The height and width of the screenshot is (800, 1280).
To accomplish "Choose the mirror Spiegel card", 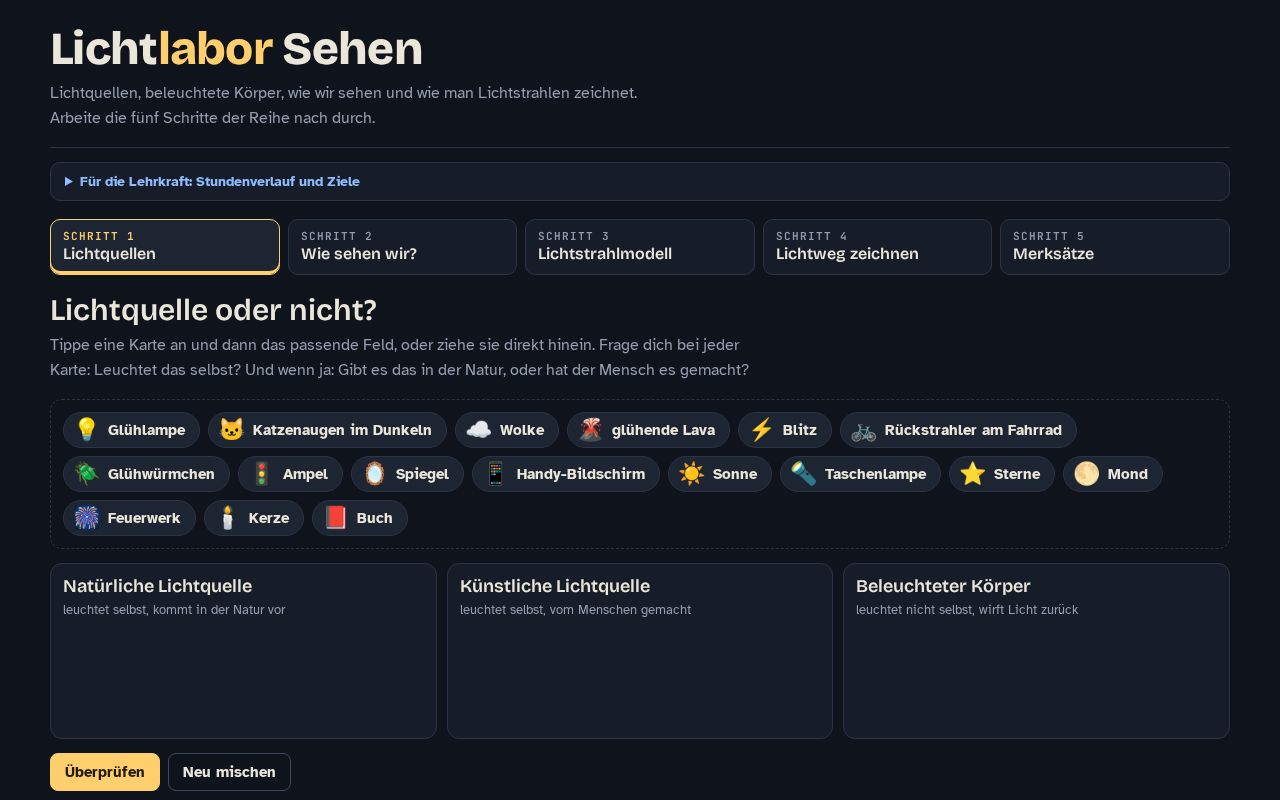I will coord(407,474).
